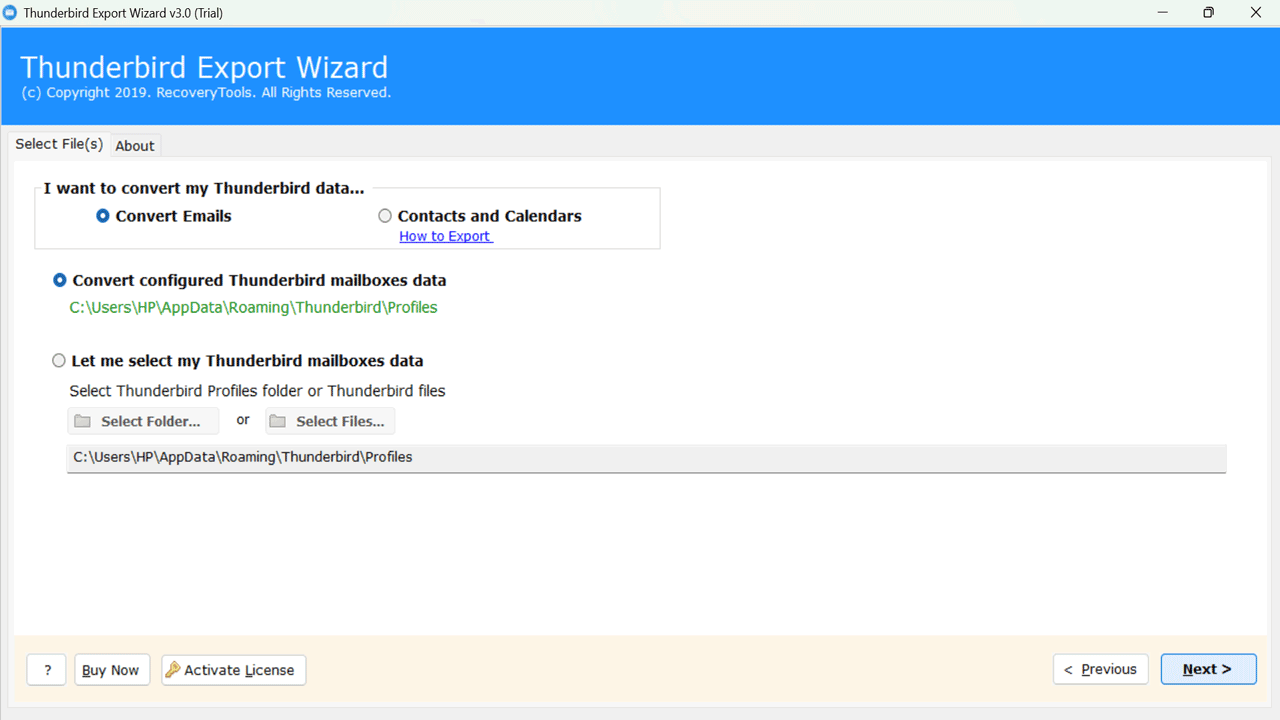Select the Convert Emails radio option
The height and width of the screenshot is (720, 1280).
[164, 216]
